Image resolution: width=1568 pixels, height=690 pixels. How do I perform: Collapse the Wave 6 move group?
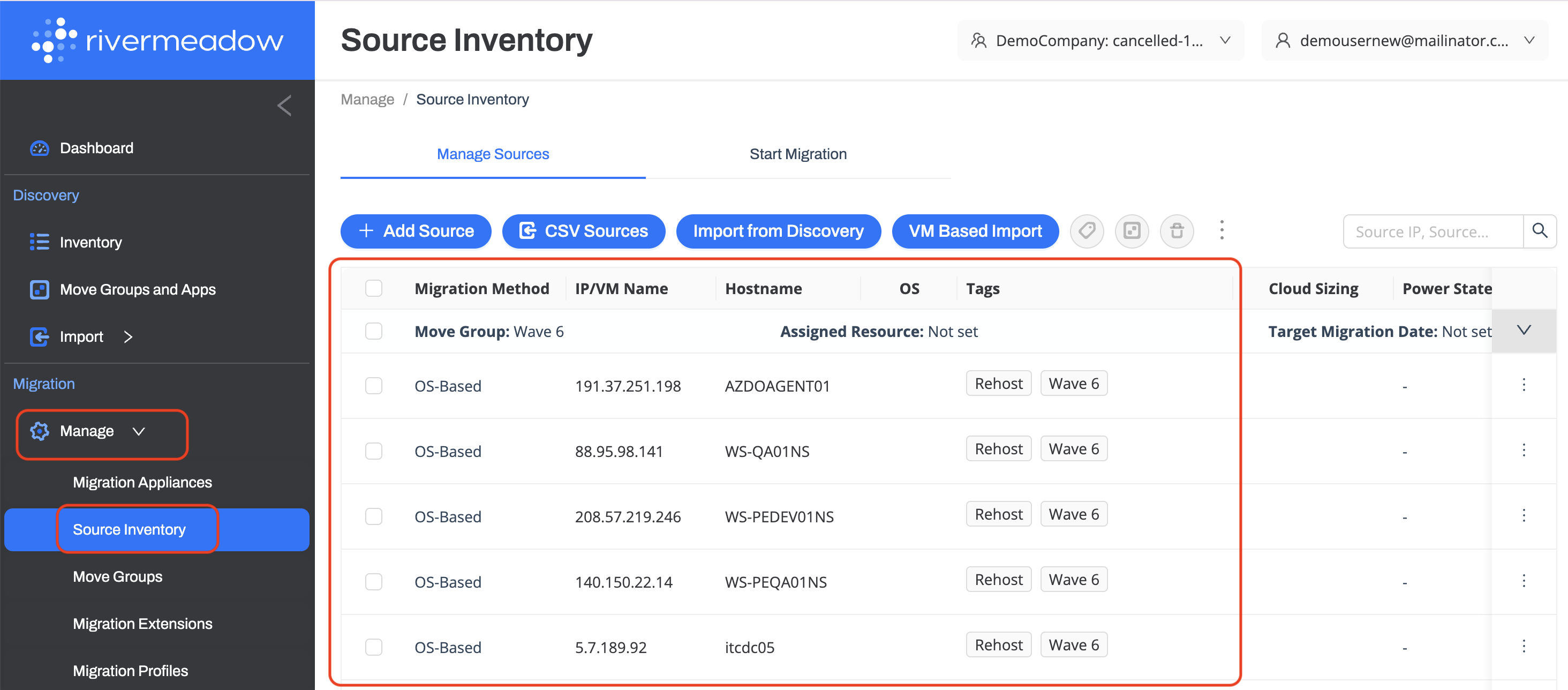[x=1524, y=331]
